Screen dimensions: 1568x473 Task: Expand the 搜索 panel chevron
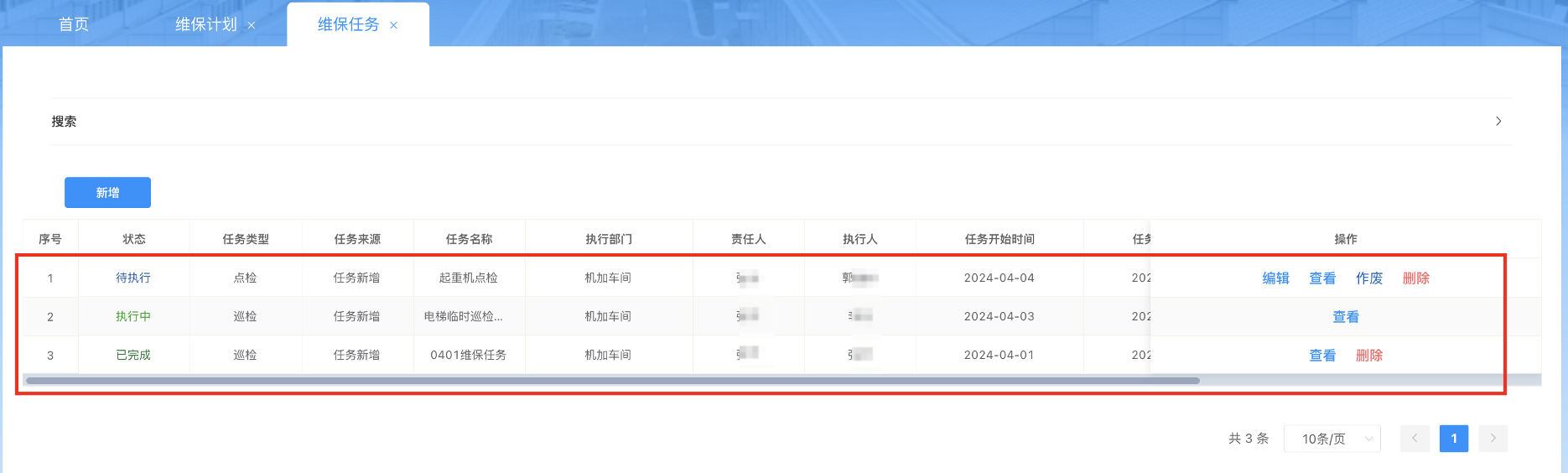point(1498,122)
